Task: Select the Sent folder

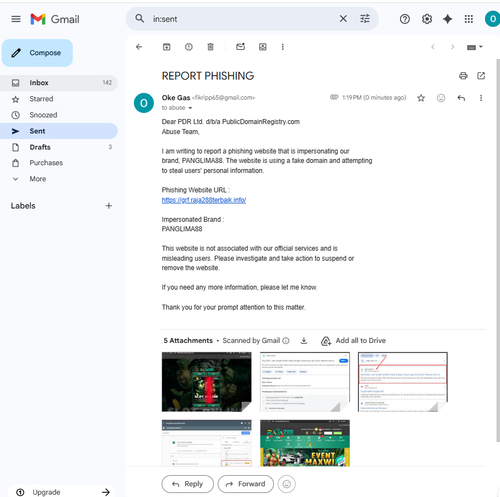Action: [x=59, y=131]
